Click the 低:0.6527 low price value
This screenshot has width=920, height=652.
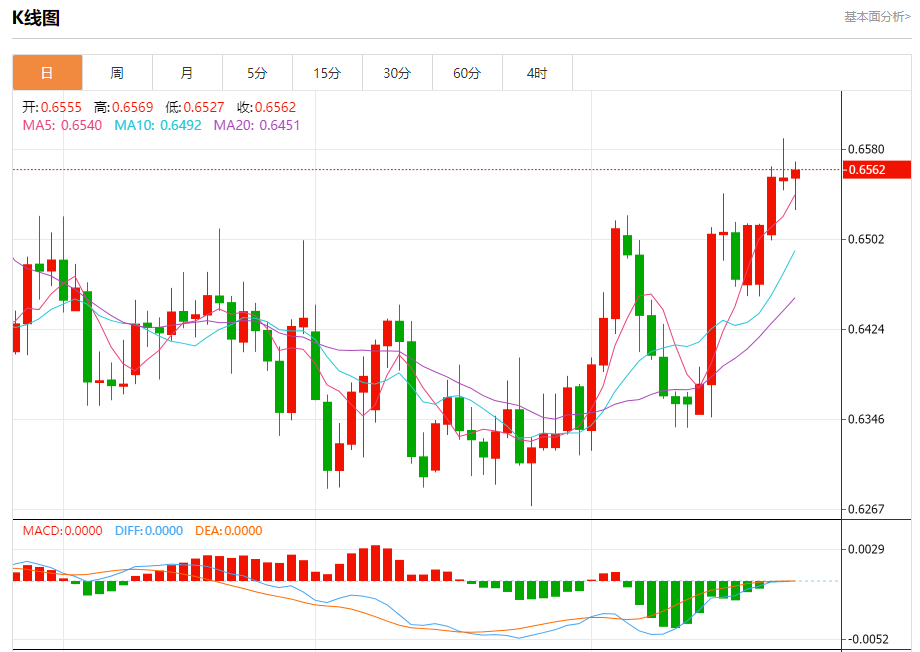195,107
